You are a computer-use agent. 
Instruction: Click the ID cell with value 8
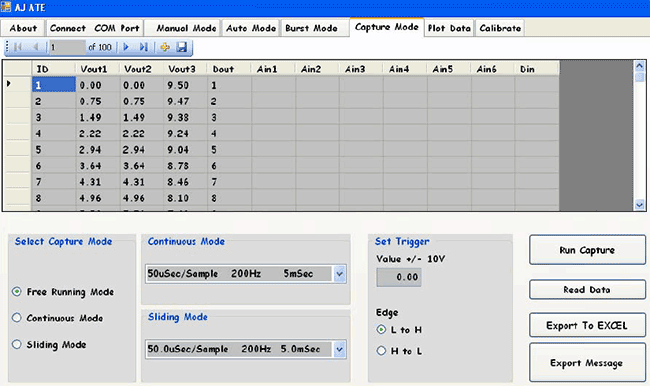[x=54, y=198]
